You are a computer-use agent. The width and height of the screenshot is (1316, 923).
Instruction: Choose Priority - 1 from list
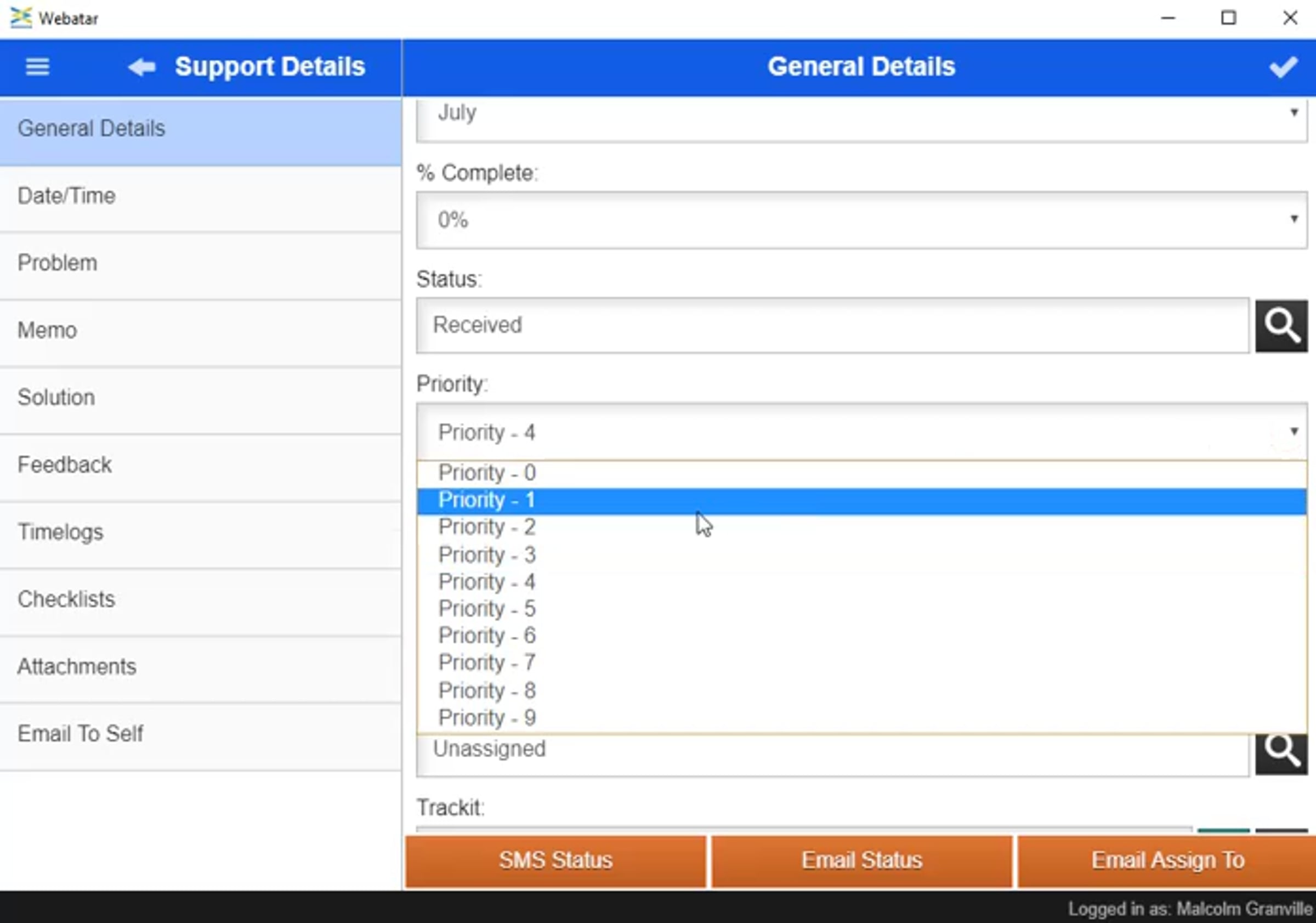click(x=861, y=501)
